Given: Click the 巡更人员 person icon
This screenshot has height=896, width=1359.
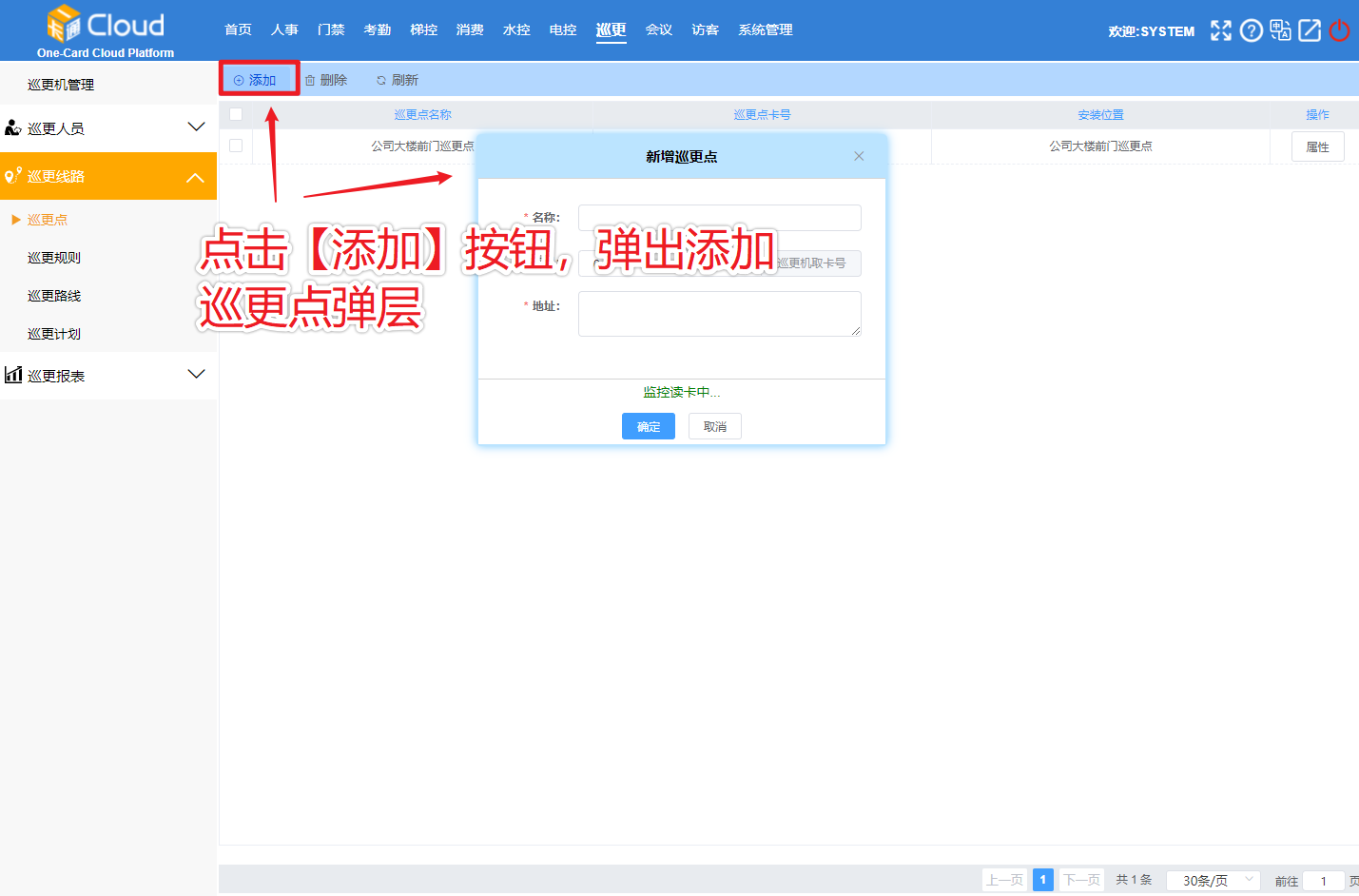Looking at the screenshot, I should click(13, 127).
